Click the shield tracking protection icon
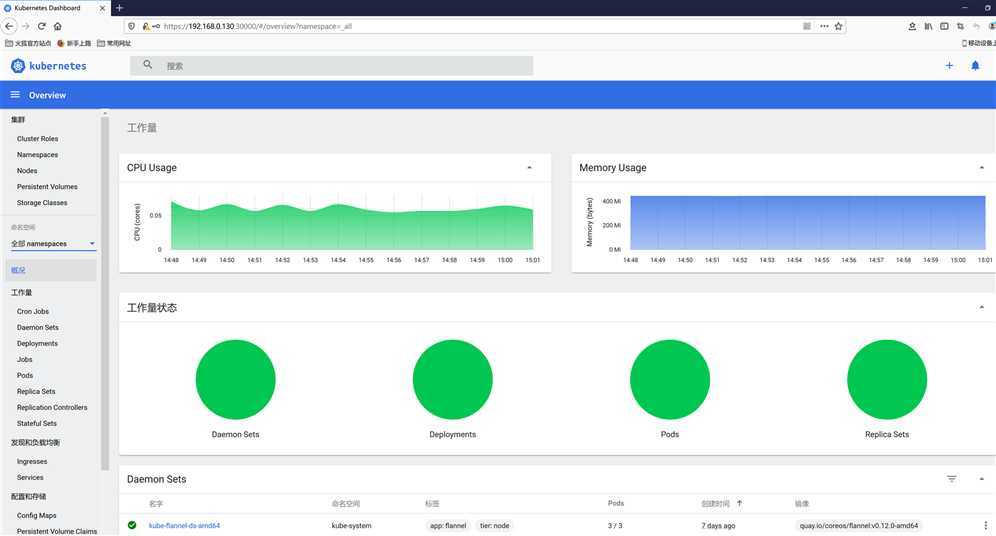The height and width of the screenshot is (536, 996). click(131, 26)
